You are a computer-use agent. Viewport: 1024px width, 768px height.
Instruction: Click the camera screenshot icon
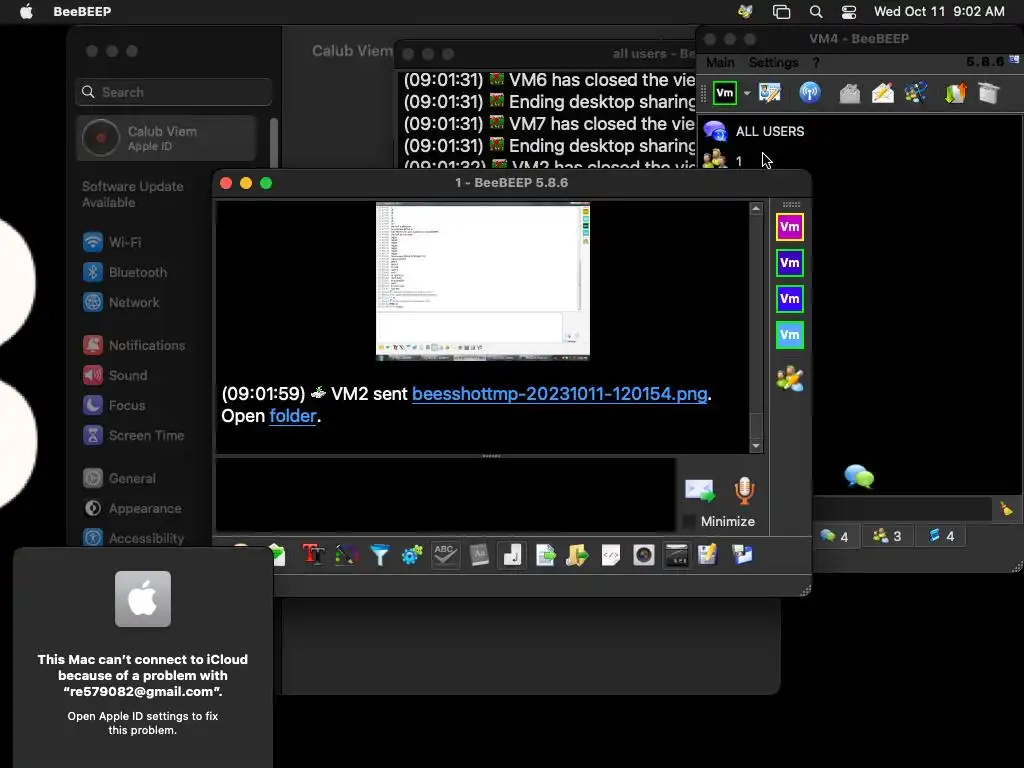point(644,555)
